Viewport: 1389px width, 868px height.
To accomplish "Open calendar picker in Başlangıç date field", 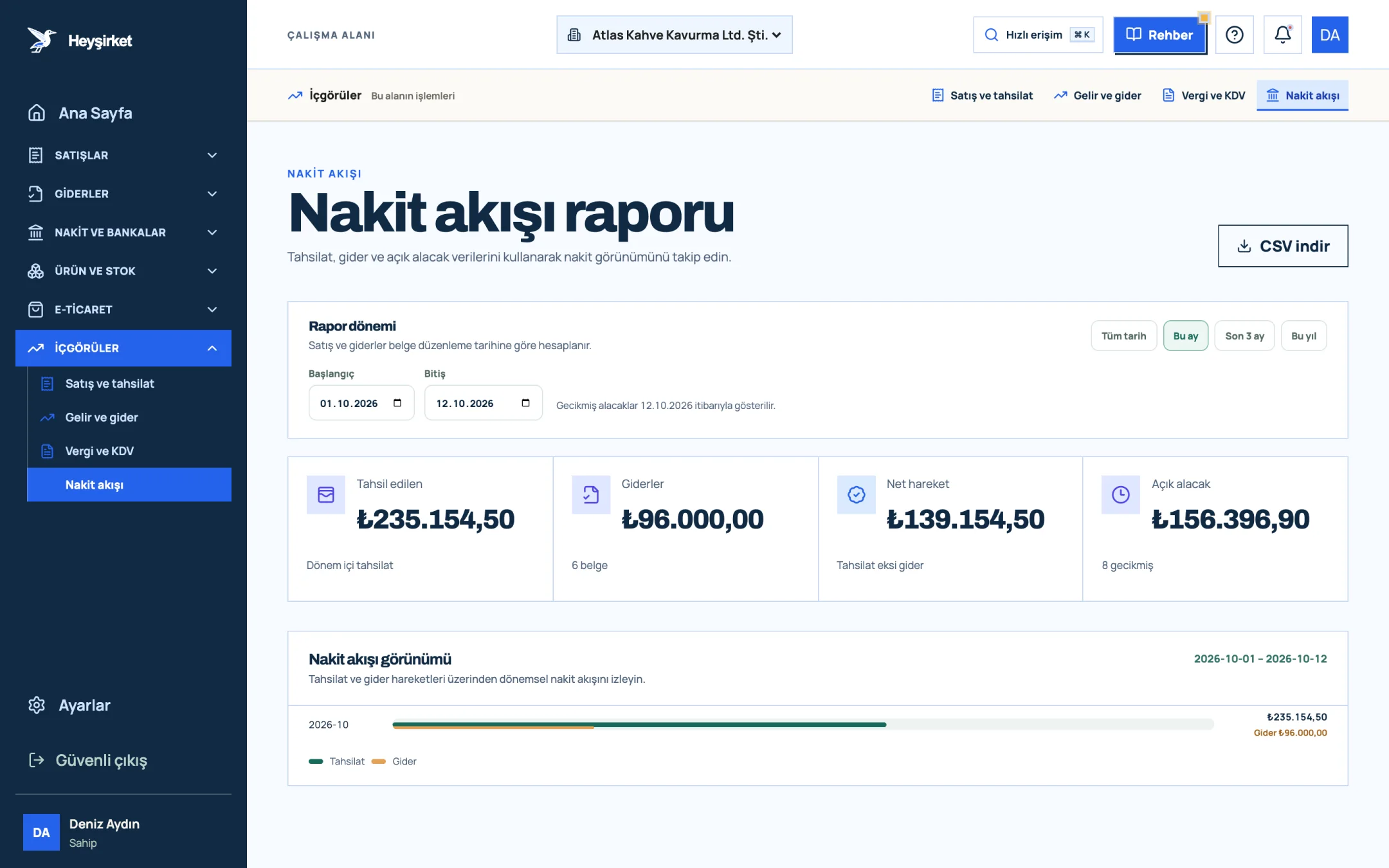I will [397, 403].
